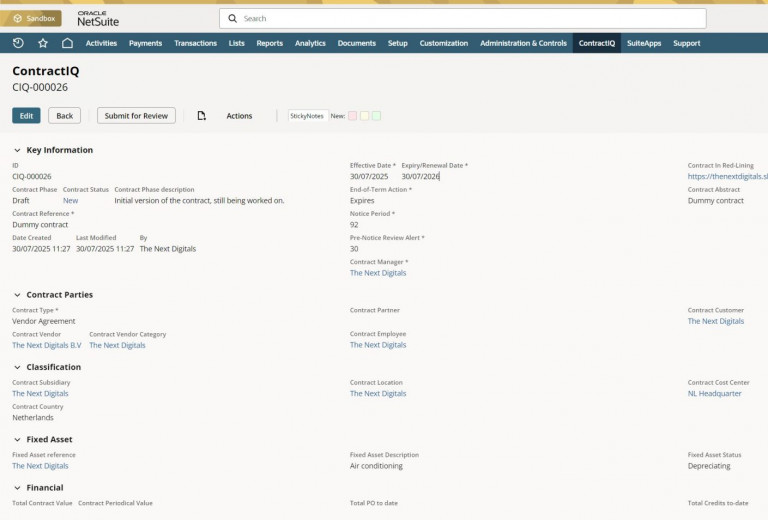Click the CIQ-000026 ID value

tap(32, 176)
